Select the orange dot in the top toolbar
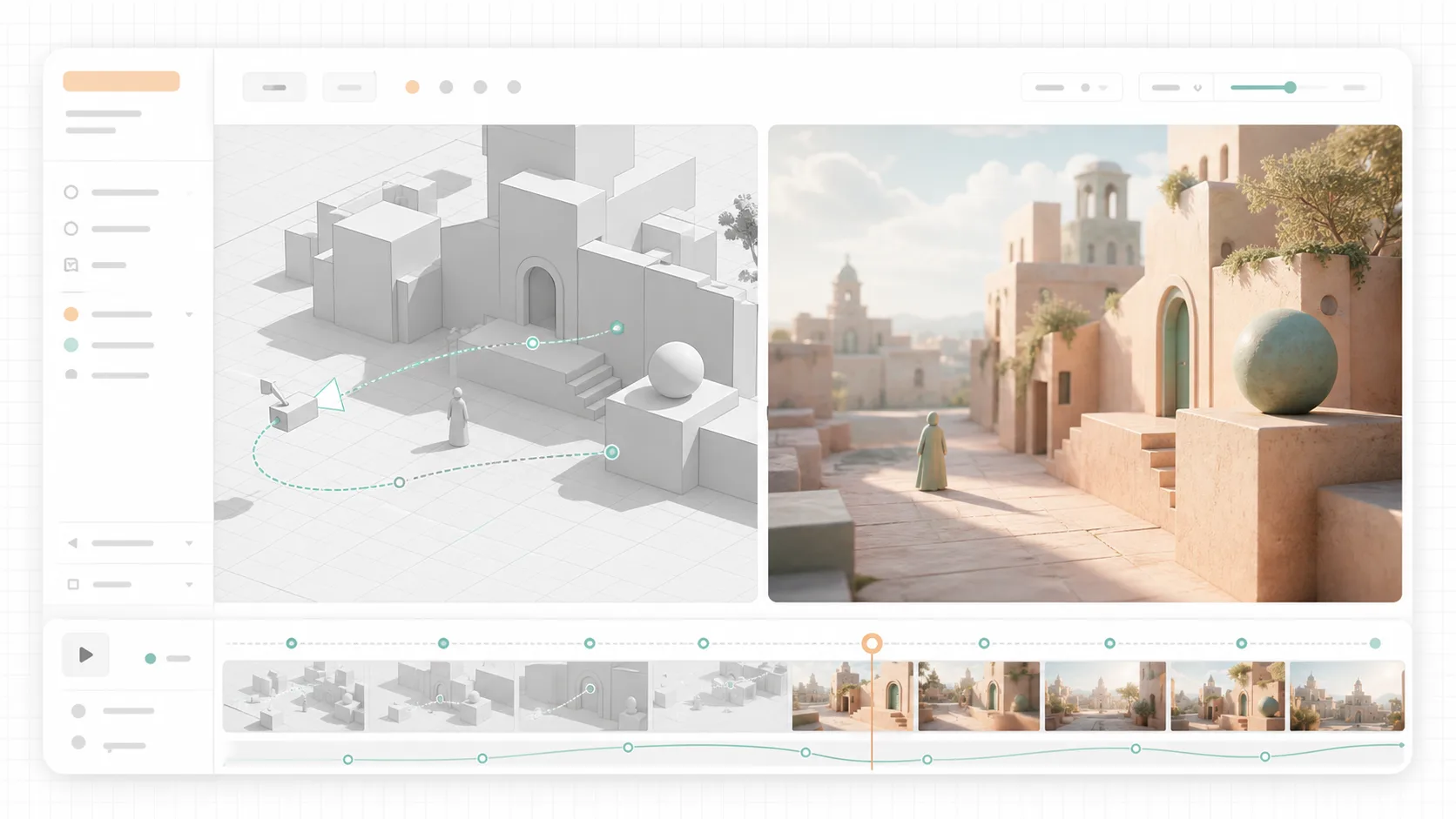Screen dimensions: 1456x819 [x=413, y=87]
